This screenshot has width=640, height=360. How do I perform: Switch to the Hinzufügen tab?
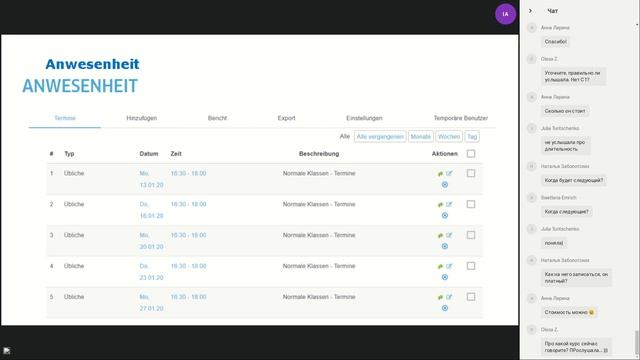coord(142,118)
